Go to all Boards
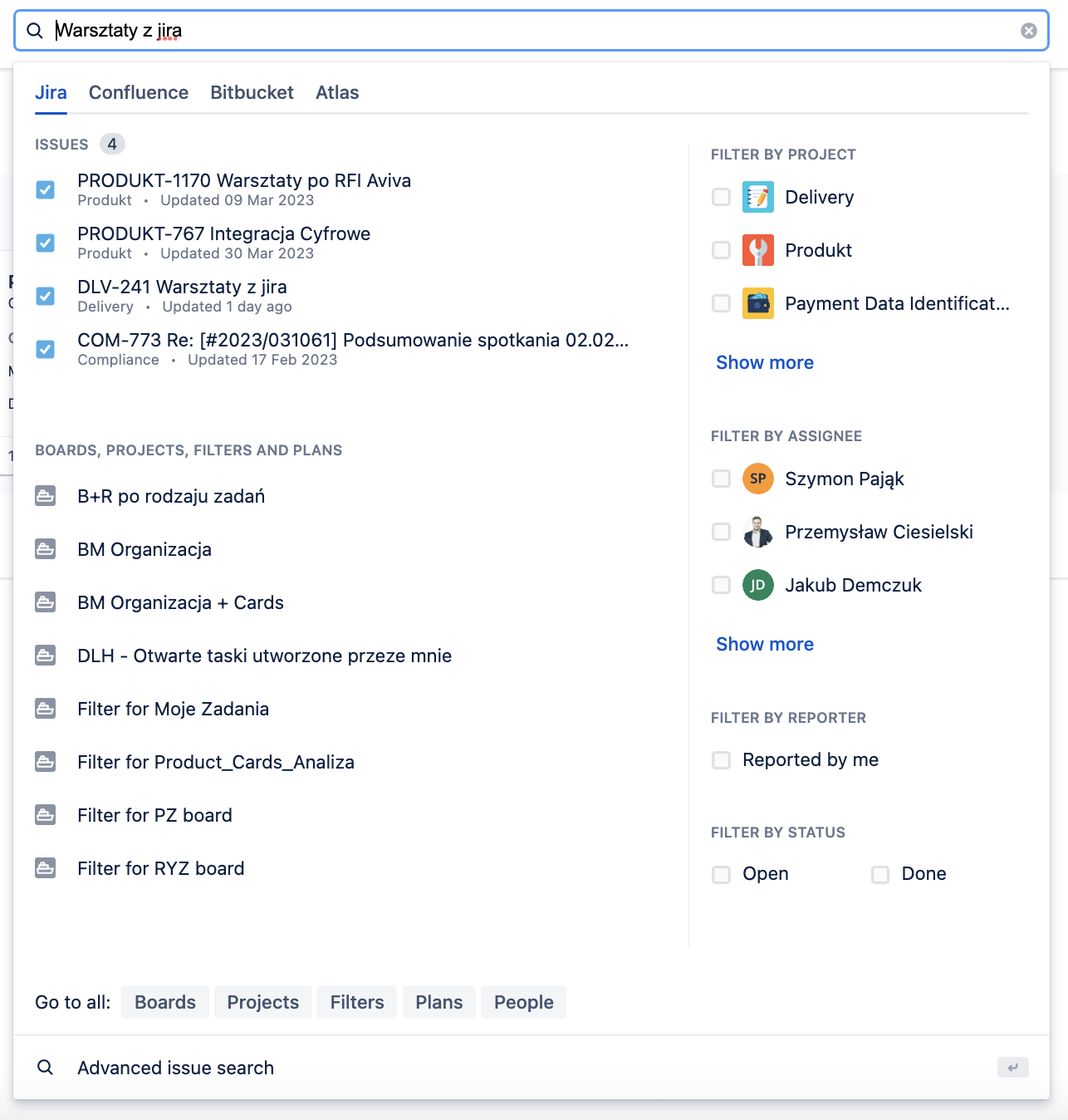 [x=165, y=1002]
